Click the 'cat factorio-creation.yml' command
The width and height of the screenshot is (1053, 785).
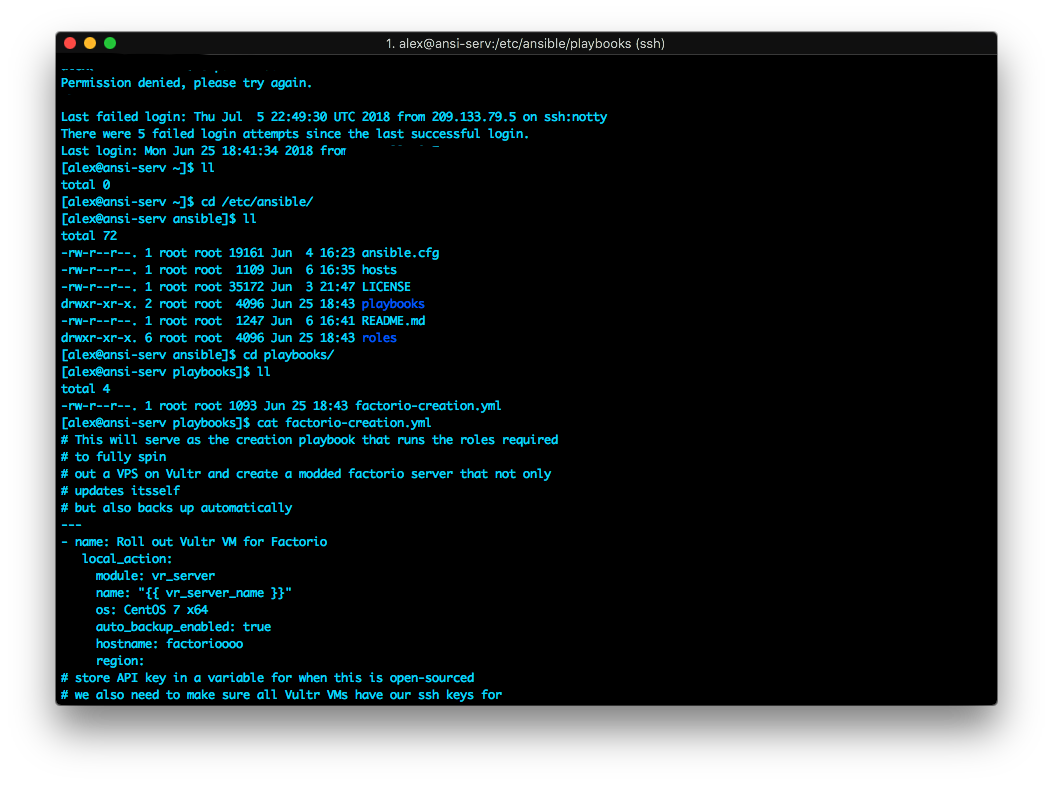[345, 423]
